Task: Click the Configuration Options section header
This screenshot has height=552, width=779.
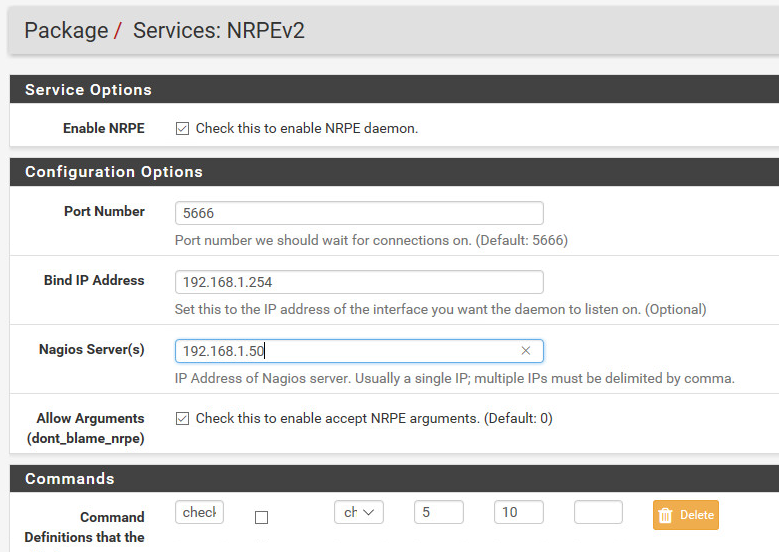Action: click(394, 172)
